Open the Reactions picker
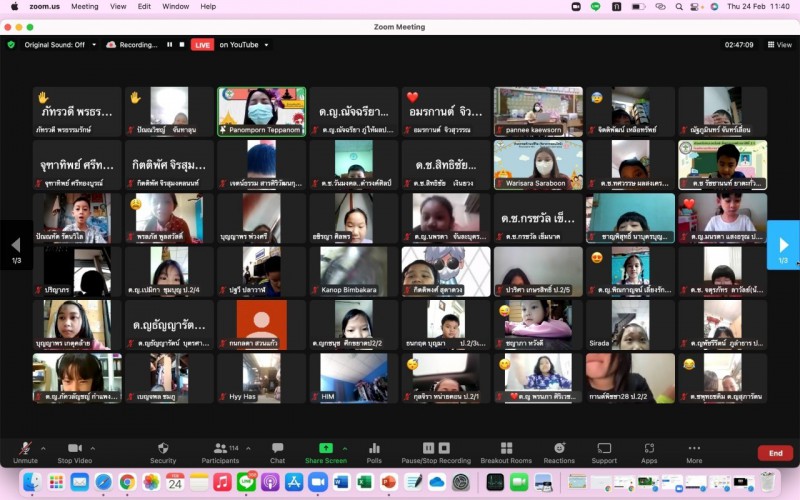This screenshot has width=800, height=500. (559, 452)
